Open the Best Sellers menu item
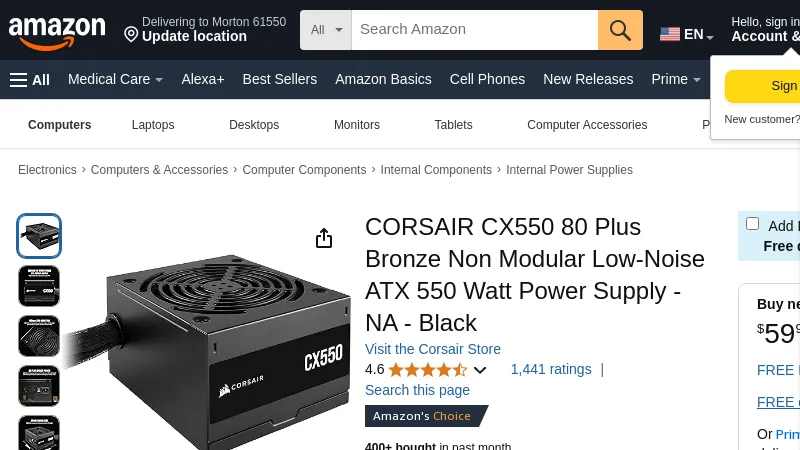800x450 pixels. (279, 79)
